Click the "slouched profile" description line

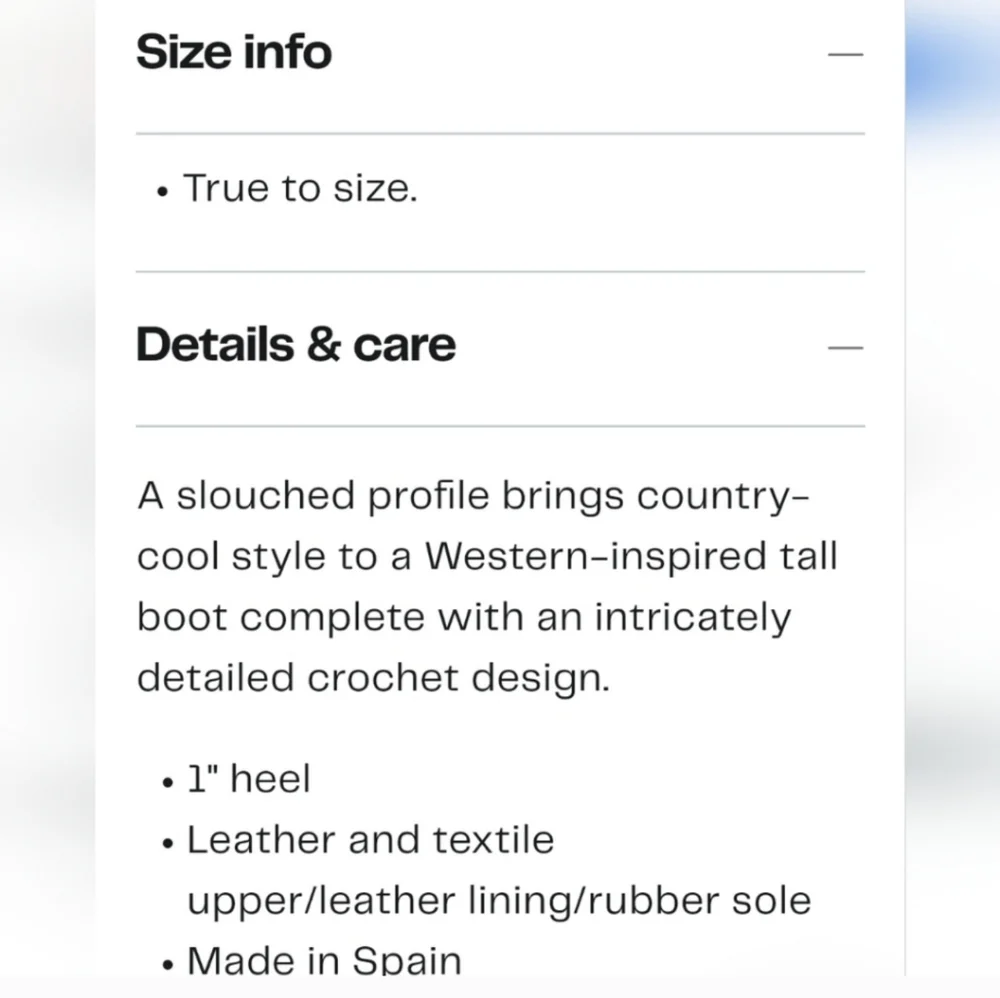click(474, 495)
